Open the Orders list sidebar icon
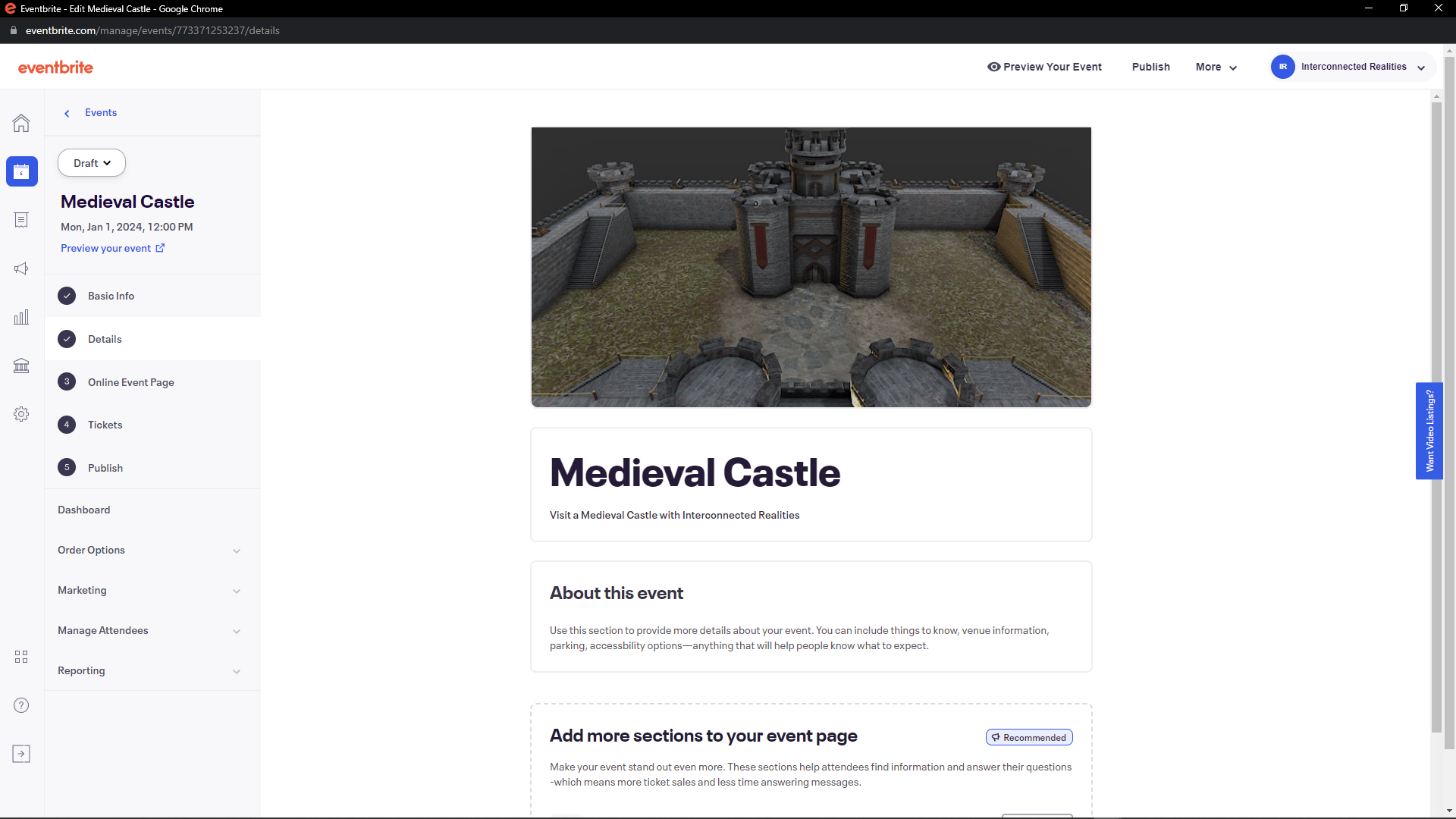This screenshot has width=1456, height=819. tap(21, 220)
